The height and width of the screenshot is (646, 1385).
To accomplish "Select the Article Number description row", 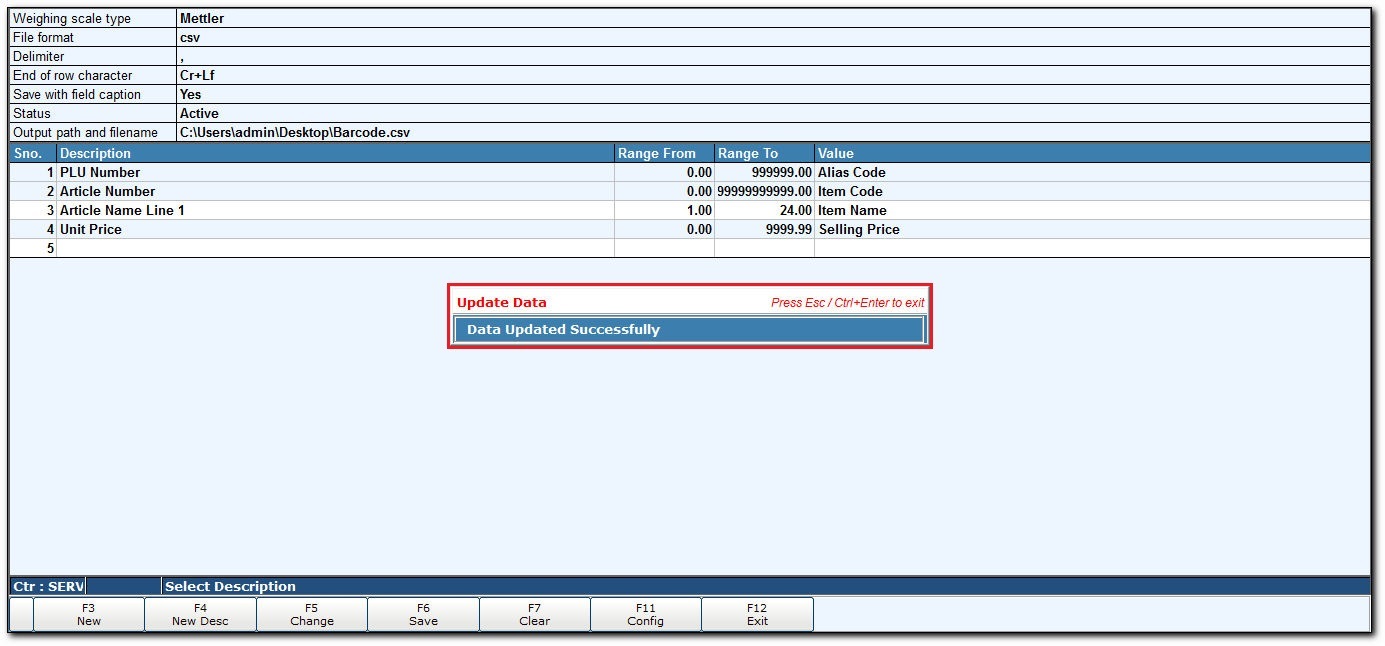I will 335,191.
